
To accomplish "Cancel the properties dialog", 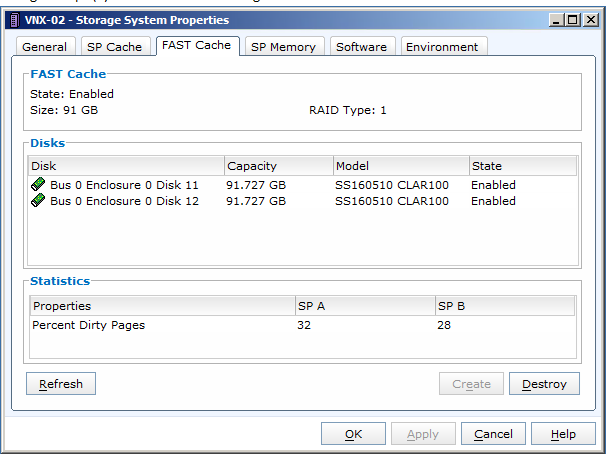I will pyautogui.click(x=494, y=434).
